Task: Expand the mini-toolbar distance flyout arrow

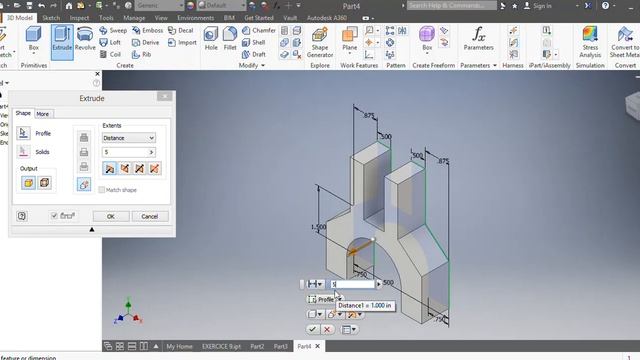Action: click(x=379, y=284)
